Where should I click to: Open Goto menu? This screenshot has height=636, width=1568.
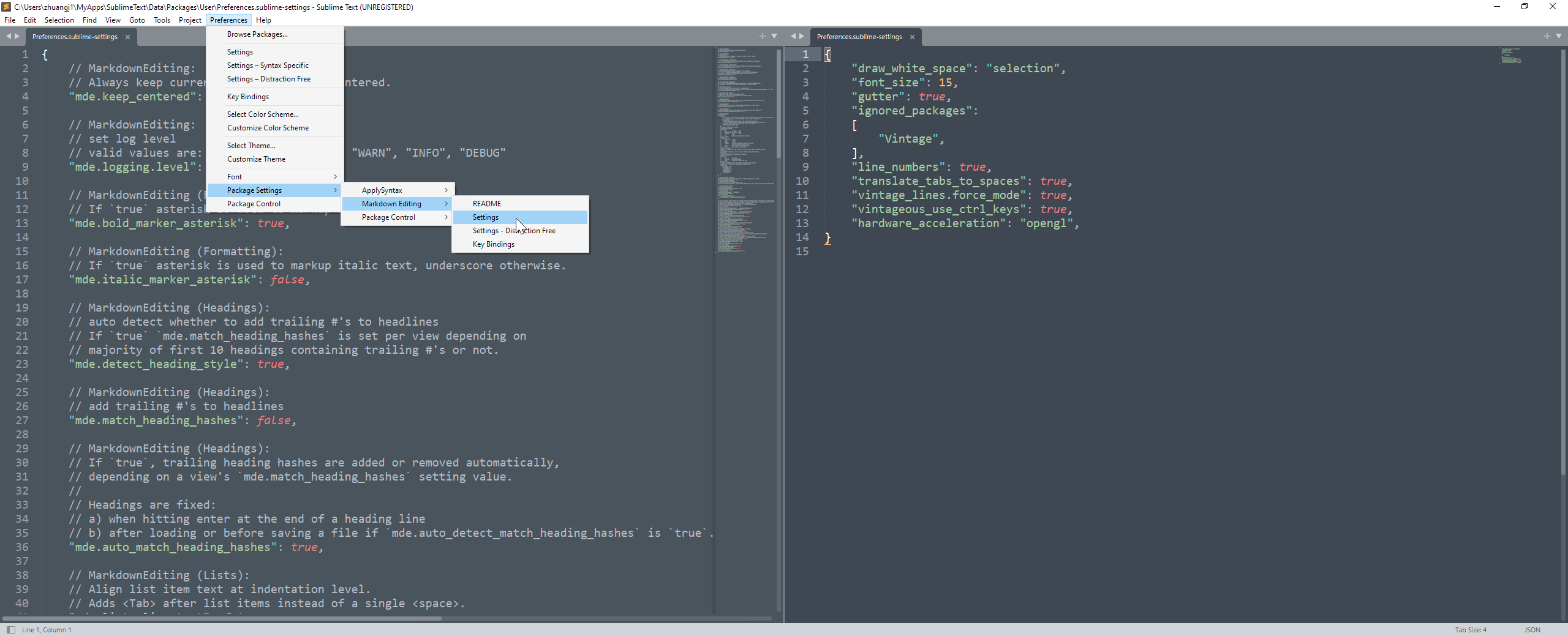coord(137,20)
